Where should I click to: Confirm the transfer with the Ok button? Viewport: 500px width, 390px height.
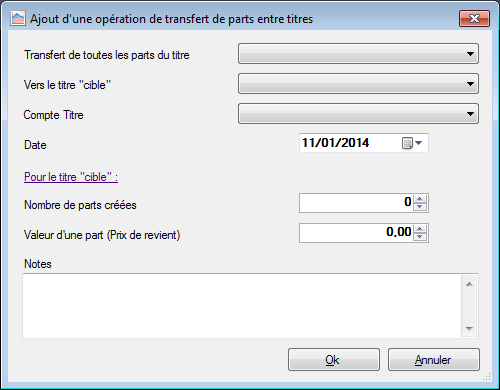(334, 360)
